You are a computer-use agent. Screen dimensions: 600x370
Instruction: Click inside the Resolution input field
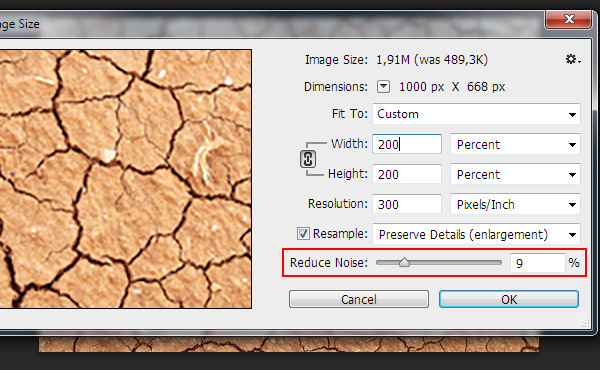coord(407,204)
